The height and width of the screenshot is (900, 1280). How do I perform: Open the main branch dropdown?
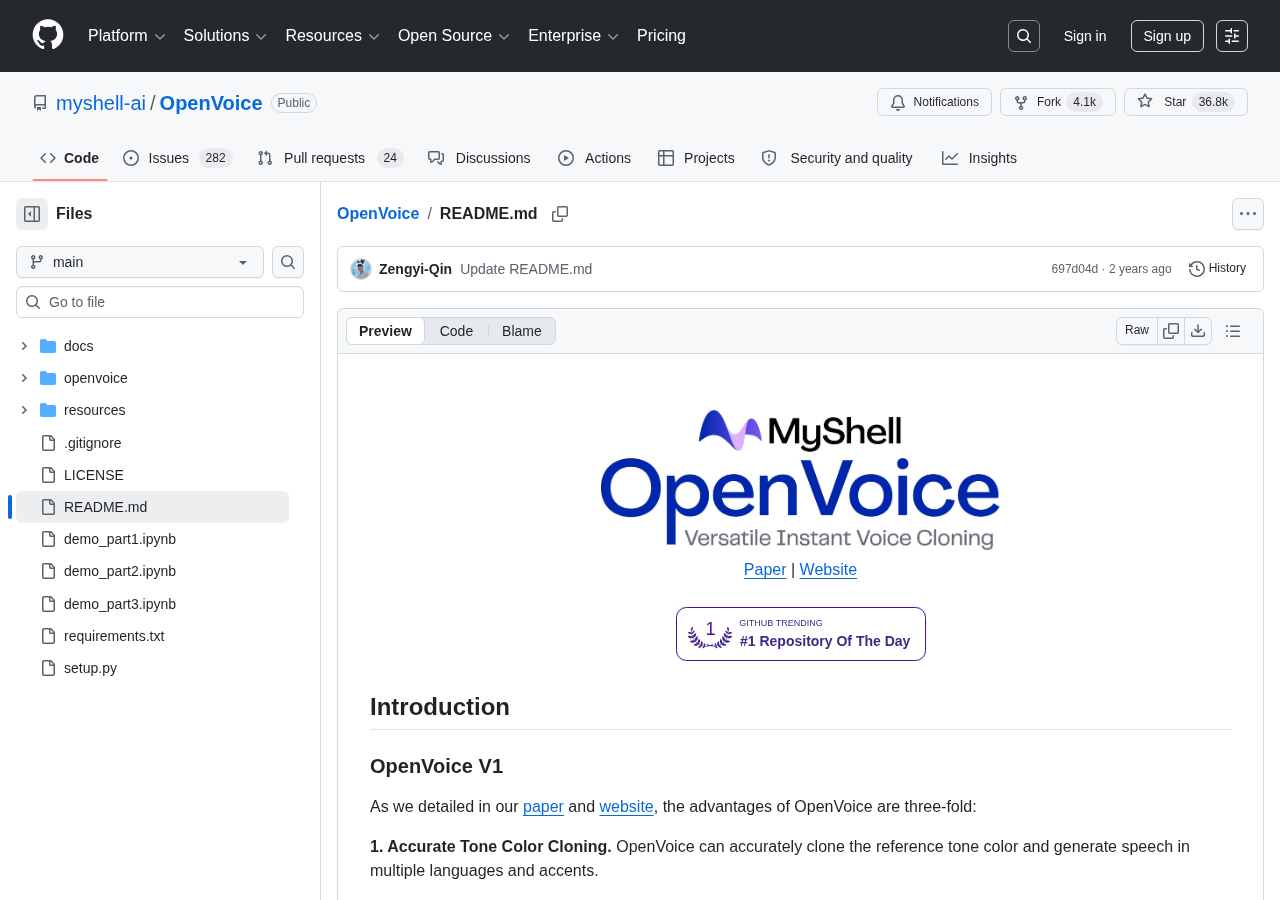tap(140, 262)
